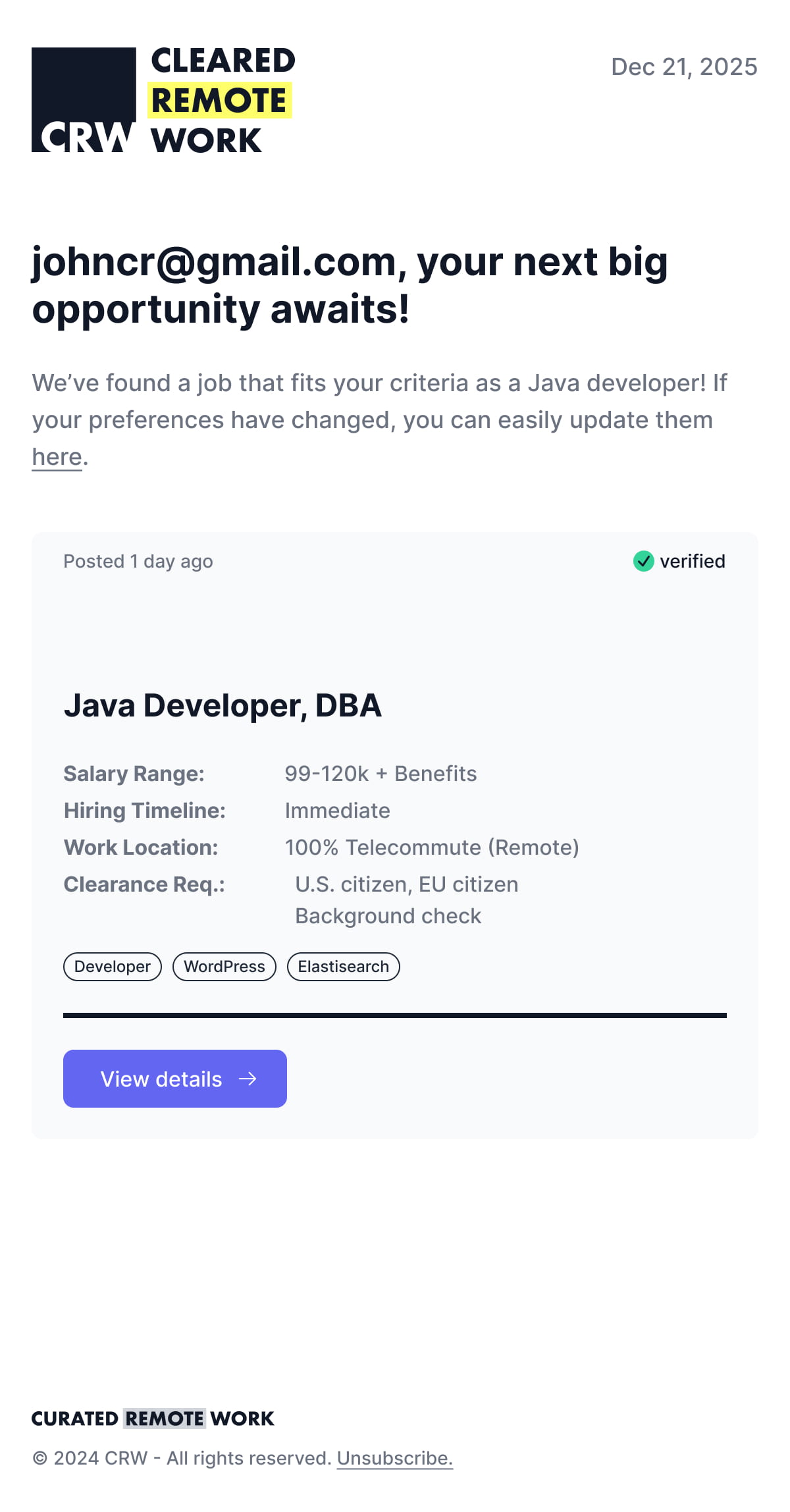Click the Curated Remote Work footer logo
This screenshot has width=790, height=1512.
[153, 1418]
